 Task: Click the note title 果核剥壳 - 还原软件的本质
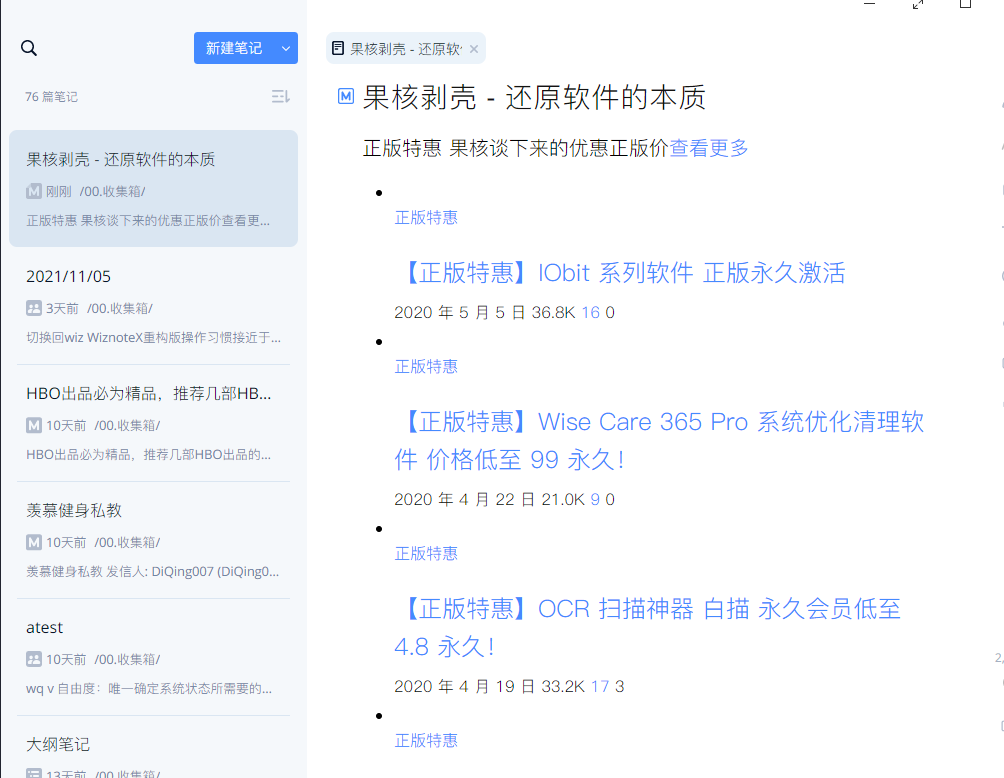pyautogui.click(x=534, y=97)
